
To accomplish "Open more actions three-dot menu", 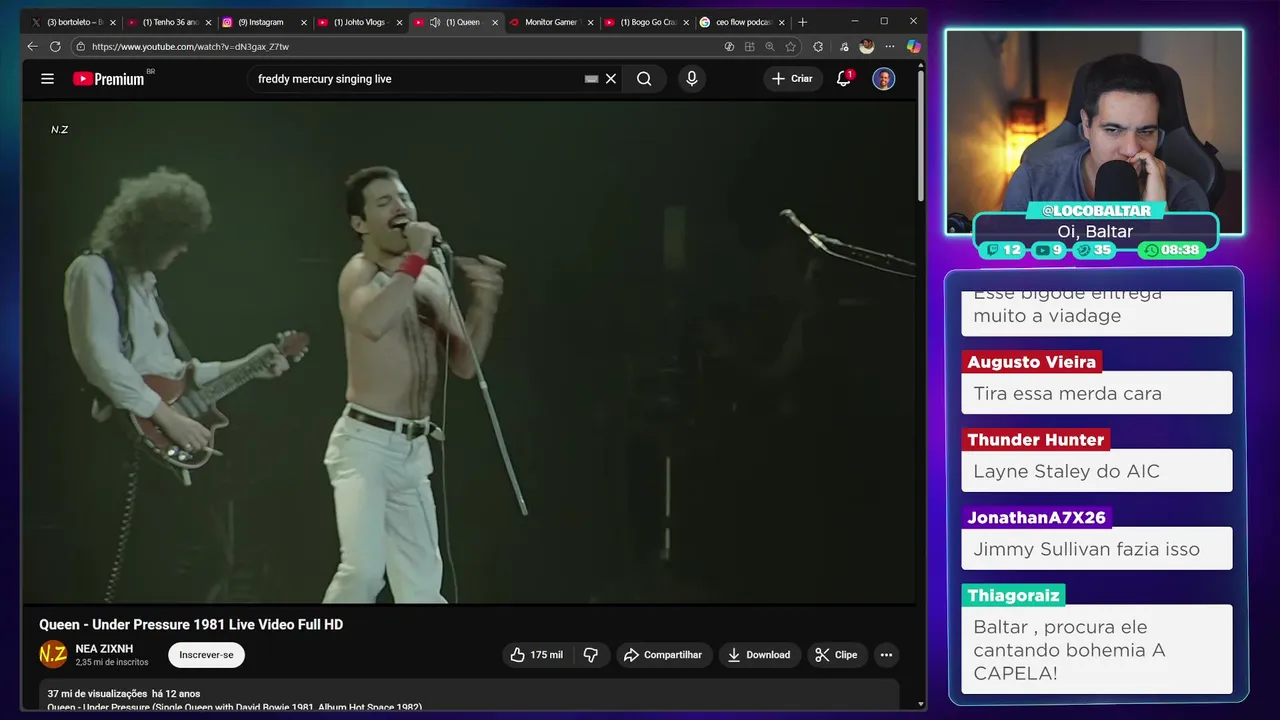I will [886, 655].
